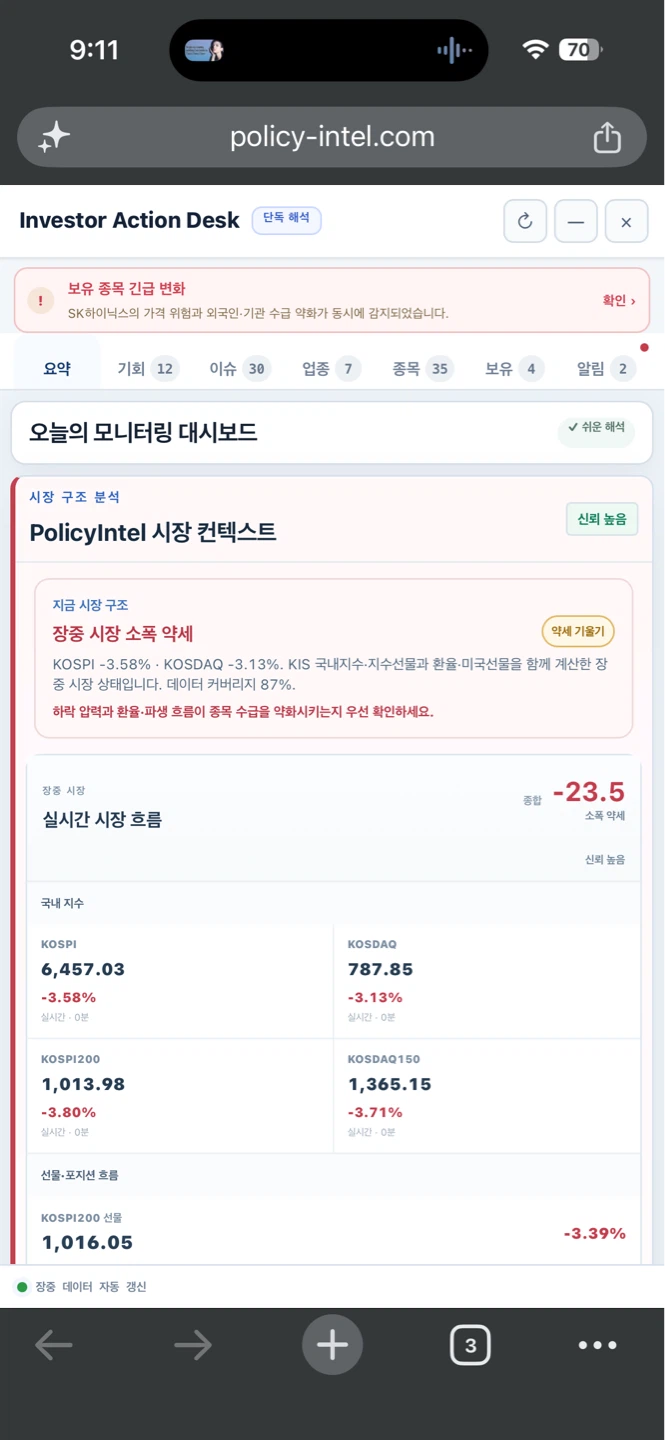
Task: Tap the sparkle icon in address bar
Action: (54, 137)
